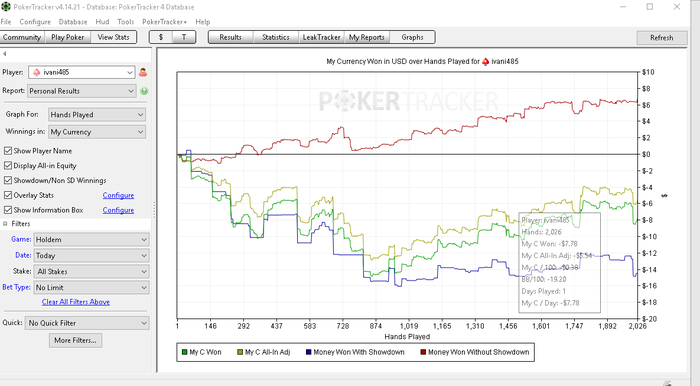Image resolution: width=700 pixels, height=386 pixels.
Task: Toggle Display All-in Equity checkbox
Action: point(8,166)
